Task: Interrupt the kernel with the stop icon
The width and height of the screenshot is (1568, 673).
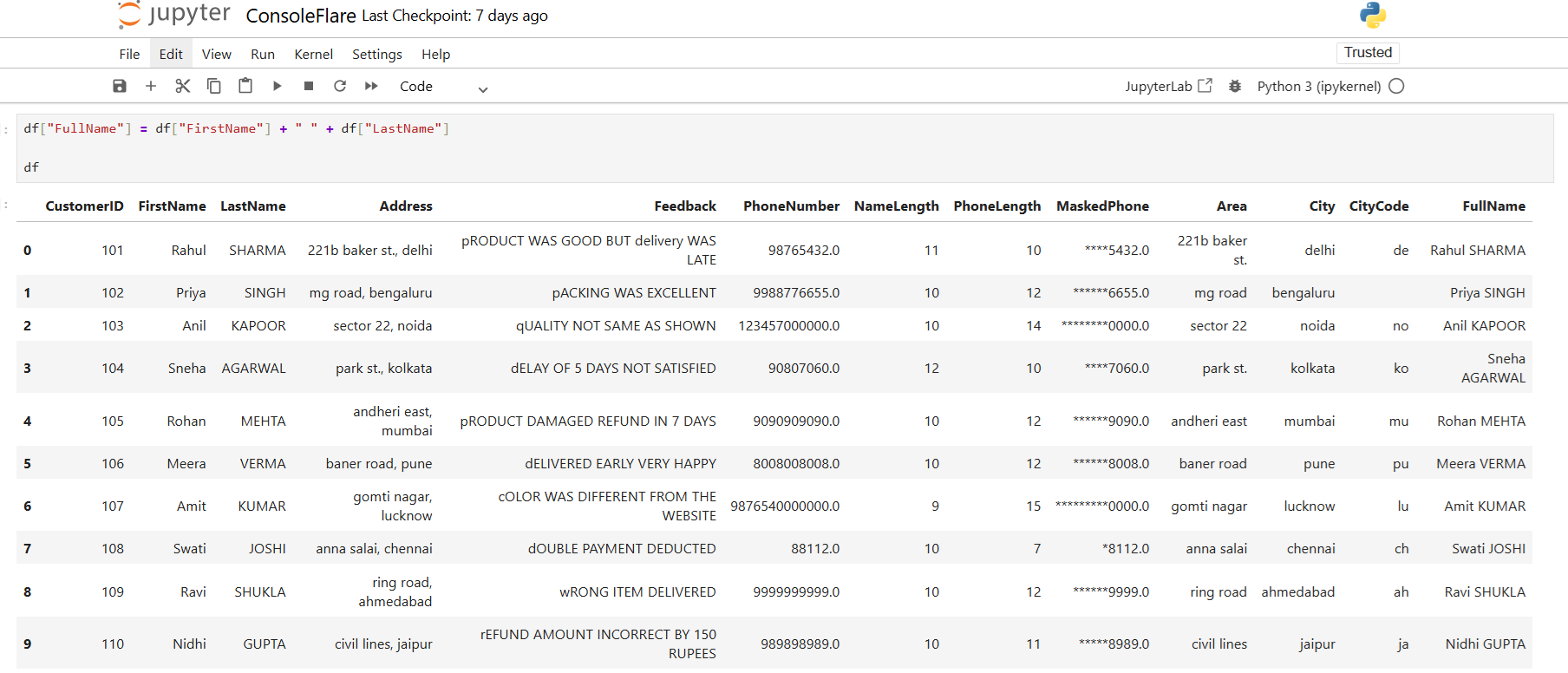Action: tap(309, 86)
